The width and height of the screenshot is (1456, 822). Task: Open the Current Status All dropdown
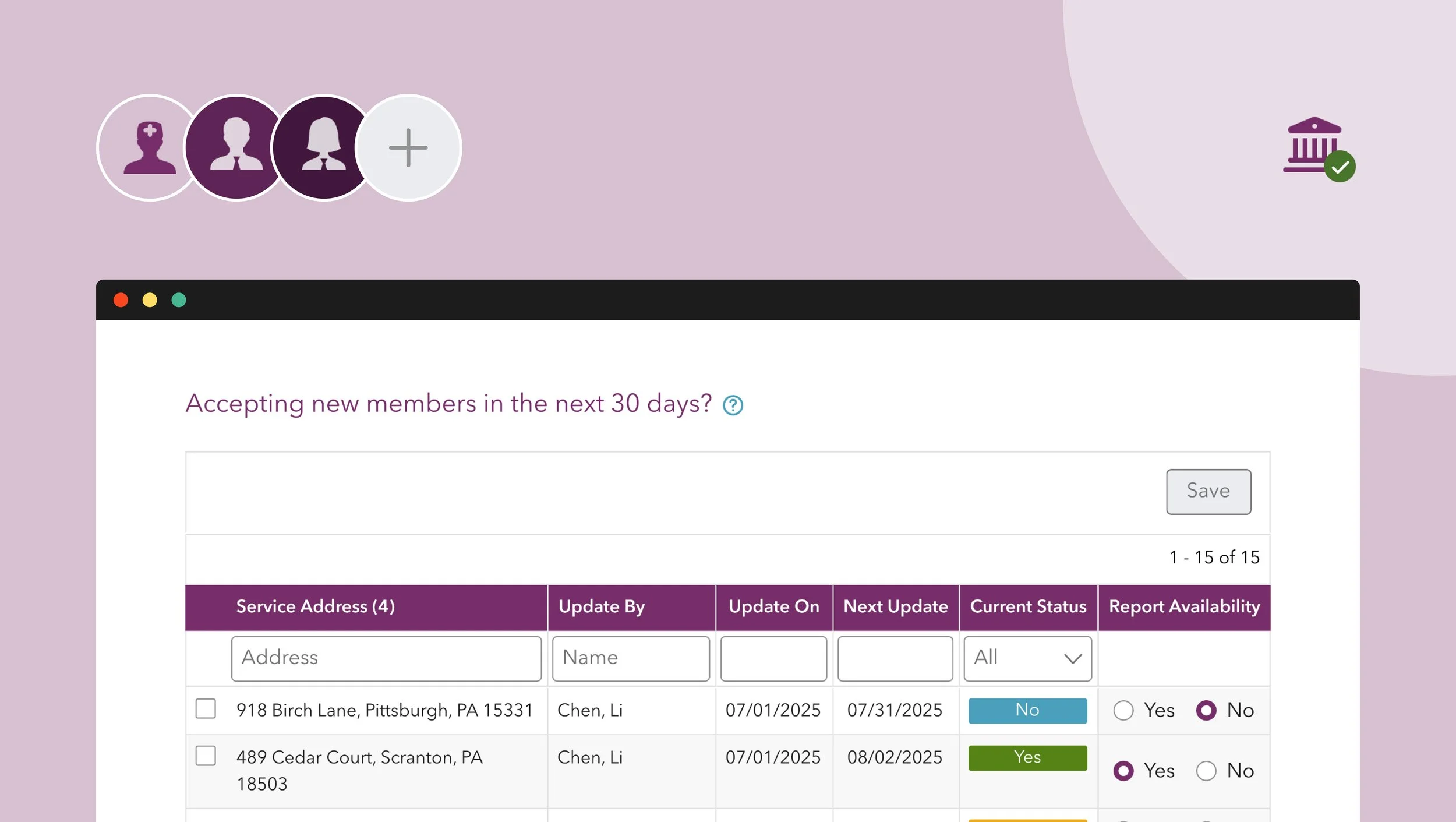1027,658
